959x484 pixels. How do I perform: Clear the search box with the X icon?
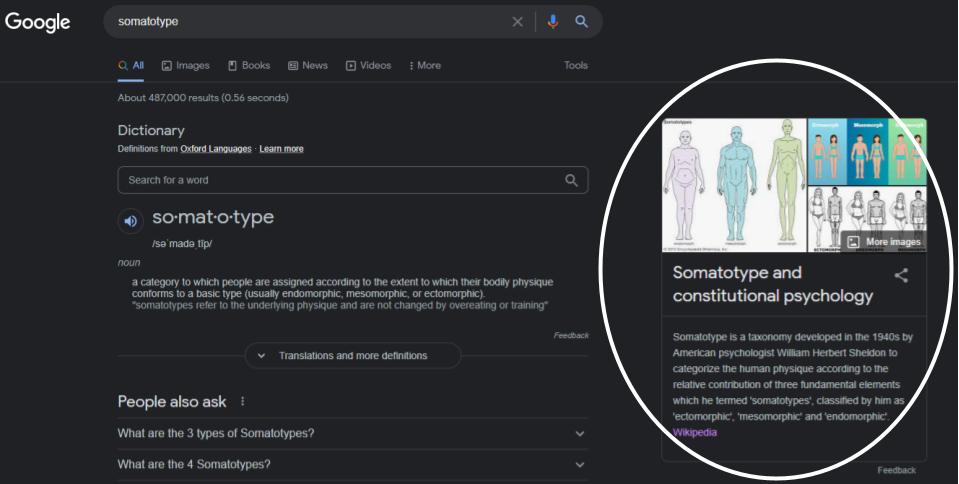click(x=517, y=22)
